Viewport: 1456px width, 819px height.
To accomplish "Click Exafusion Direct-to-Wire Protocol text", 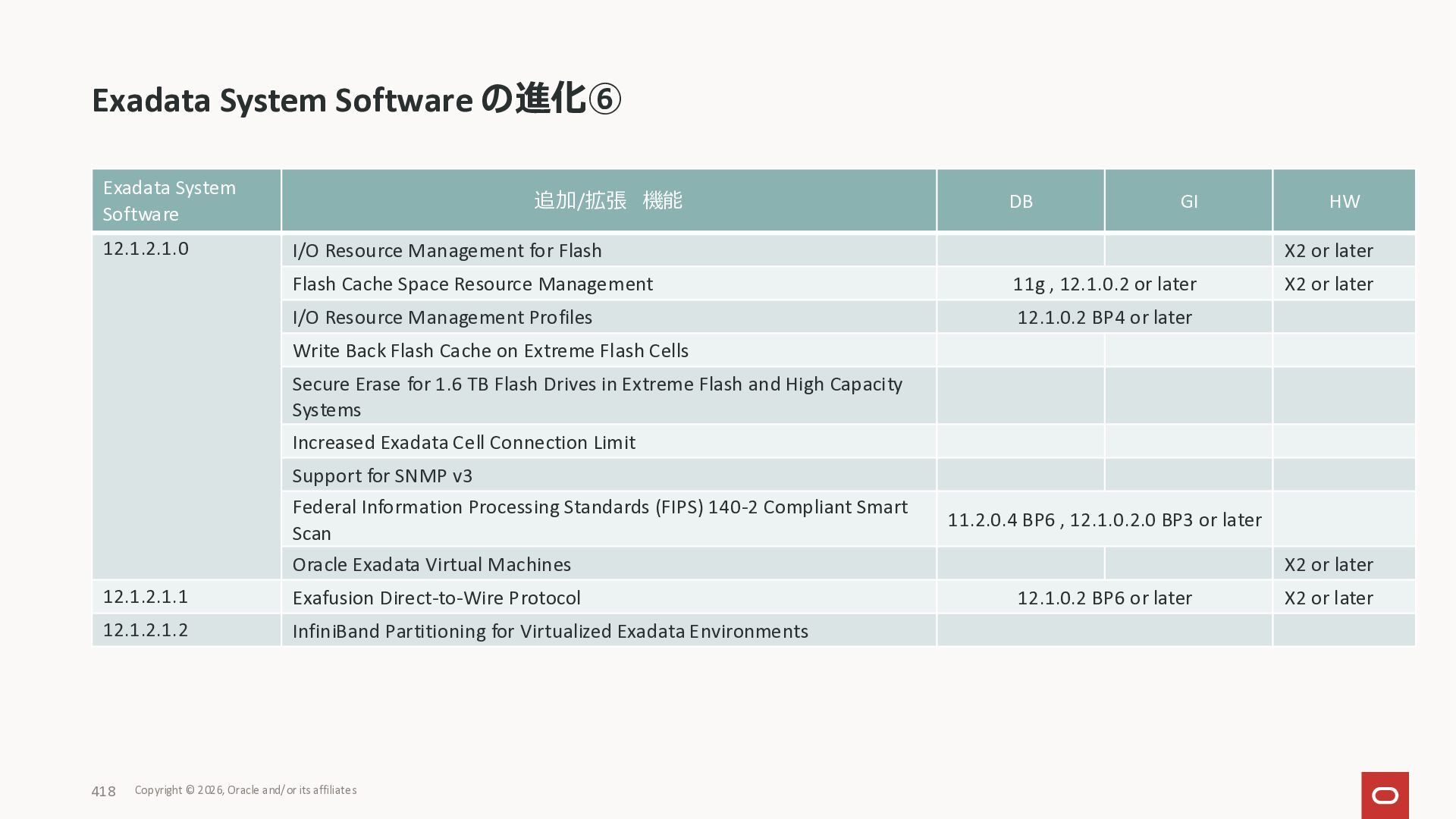I will click(436, 598).
